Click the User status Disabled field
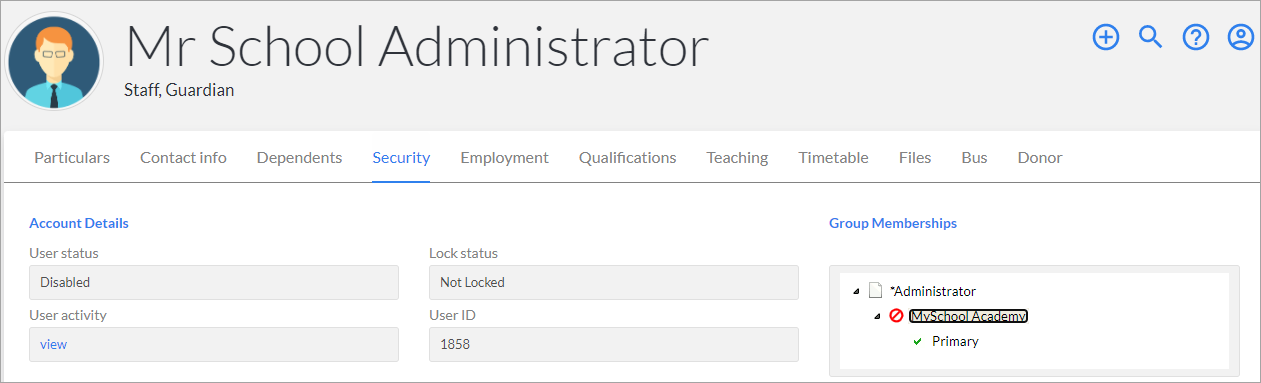The width and height of the screenshot is (1261, 383). (x=214, y=282)
